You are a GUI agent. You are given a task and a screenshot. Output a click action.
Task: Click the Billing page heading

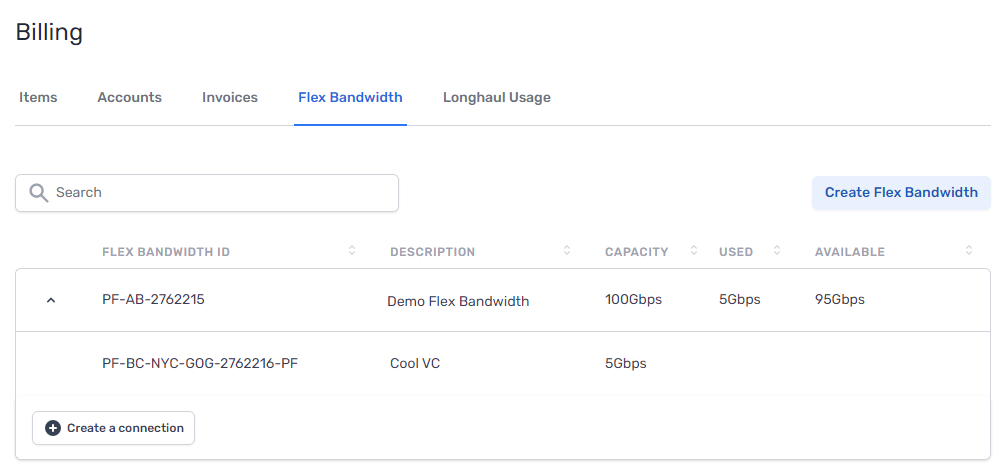point(49,32)
